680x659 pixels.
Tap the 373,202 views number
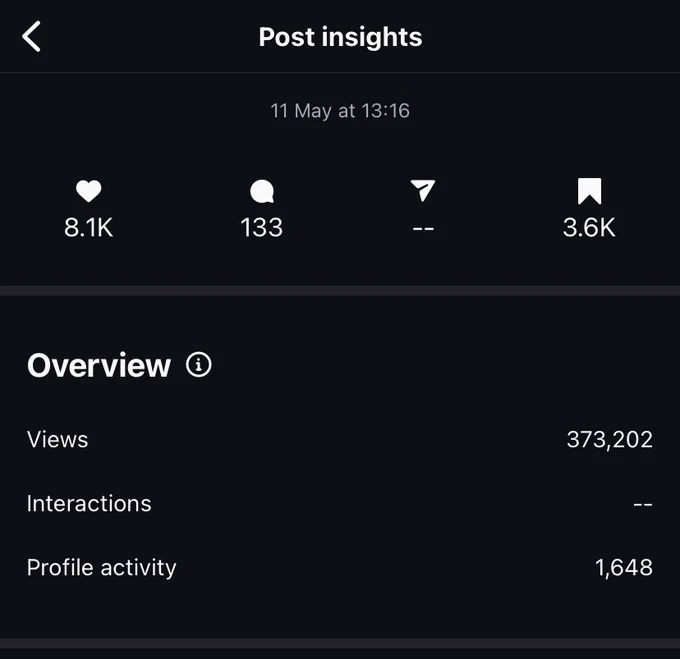point(610,440)
